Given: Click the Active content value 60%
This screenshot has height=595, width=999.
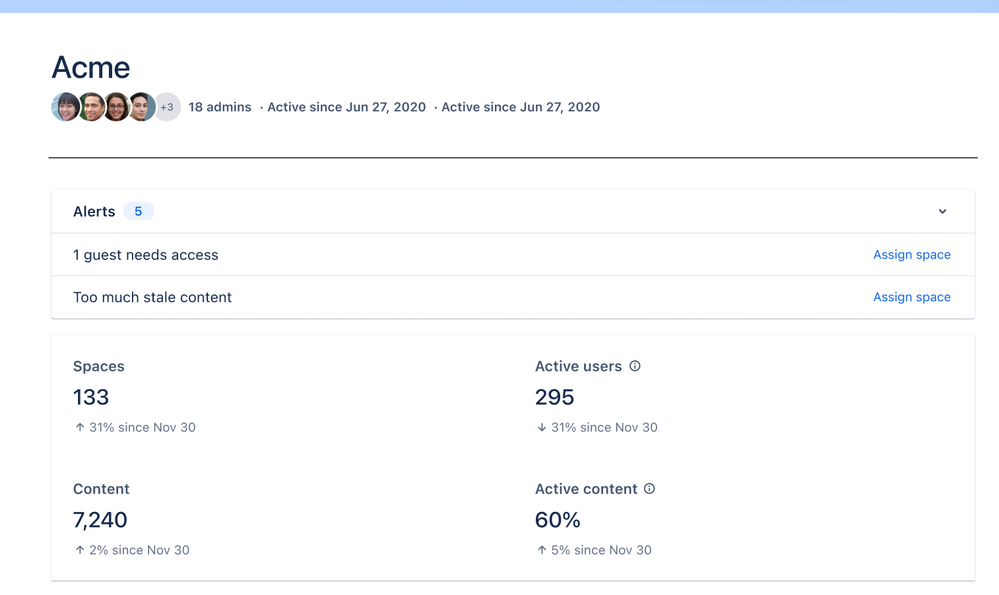Looking at the screenshot, I should click(x=557, y=520).
